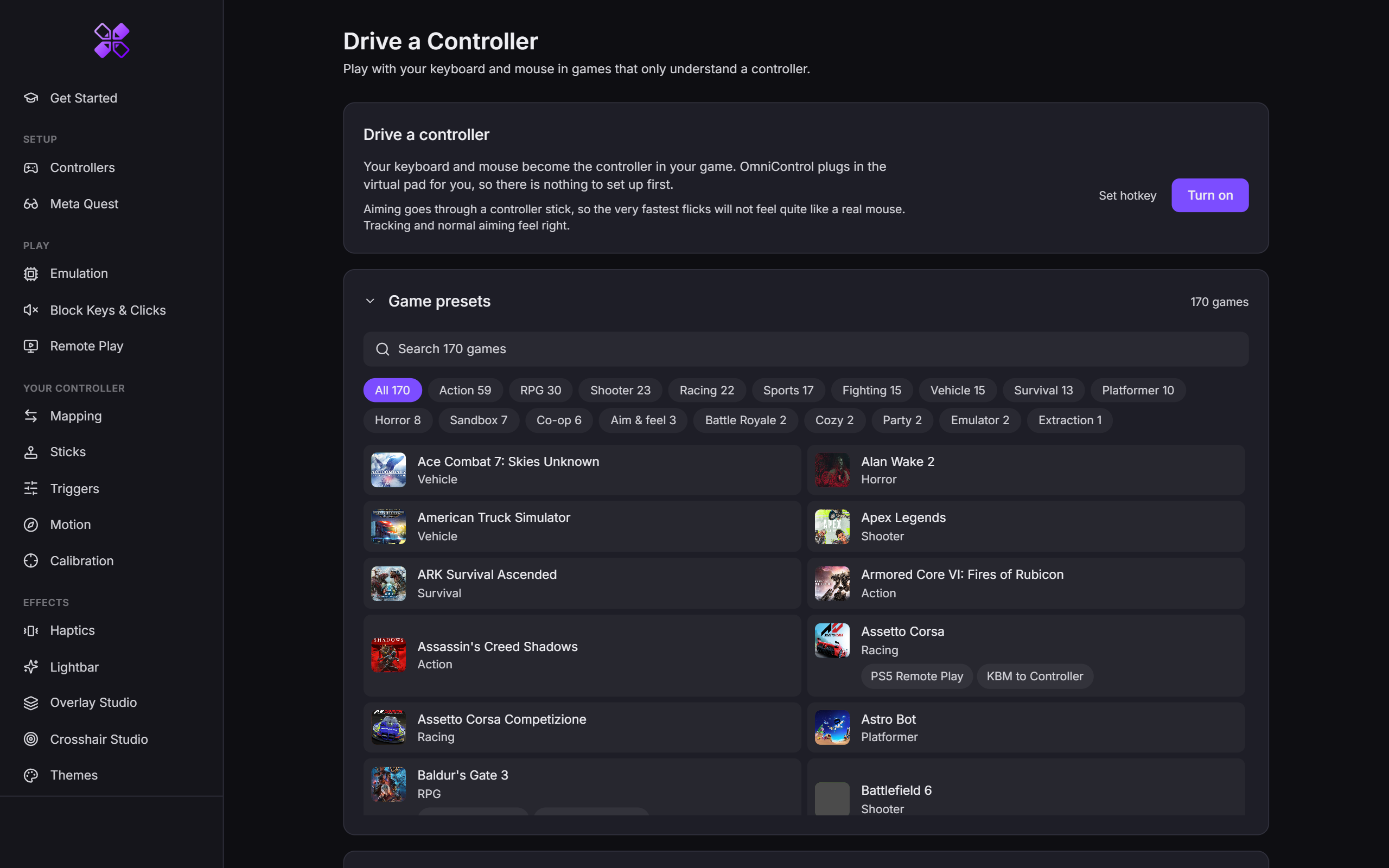This screenshot has height=868, width=1389.
Task: Select KBM to Controller for Assetto Corsa
Action: [x=1035, y=676]
